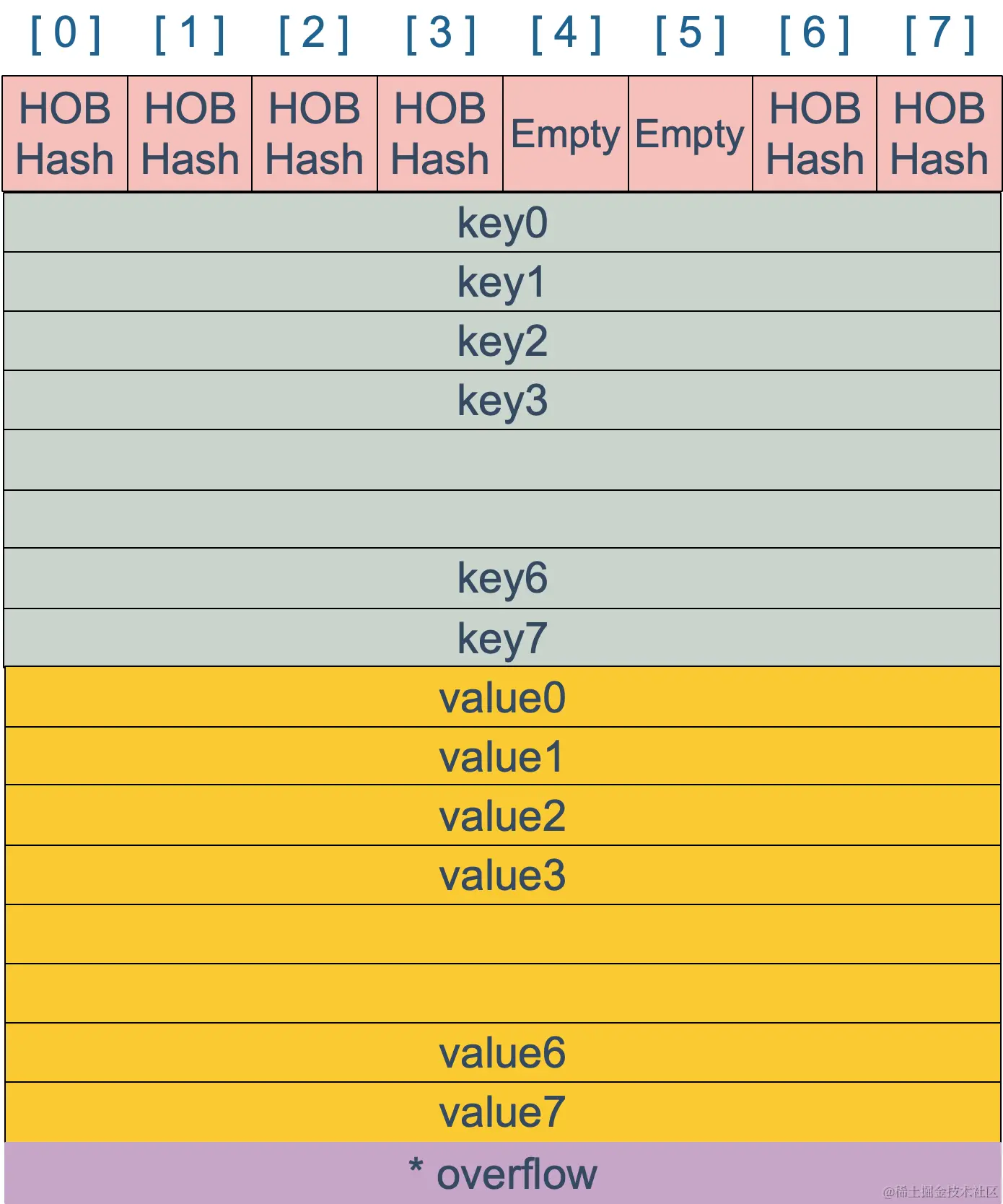The width and height of the screenshot is (1003, 1204).
Task: Click the value1 row
Action: (x=503, y=756)
